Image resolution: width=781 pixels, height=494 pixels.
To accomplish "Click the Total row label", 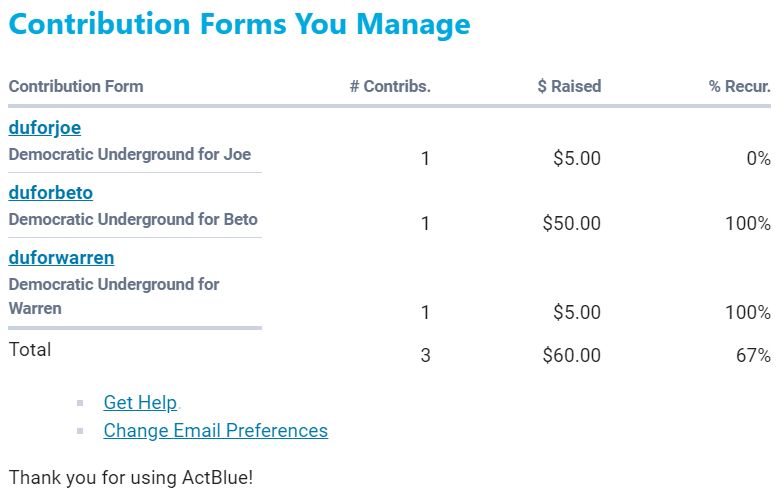I will tap(30, 350).
